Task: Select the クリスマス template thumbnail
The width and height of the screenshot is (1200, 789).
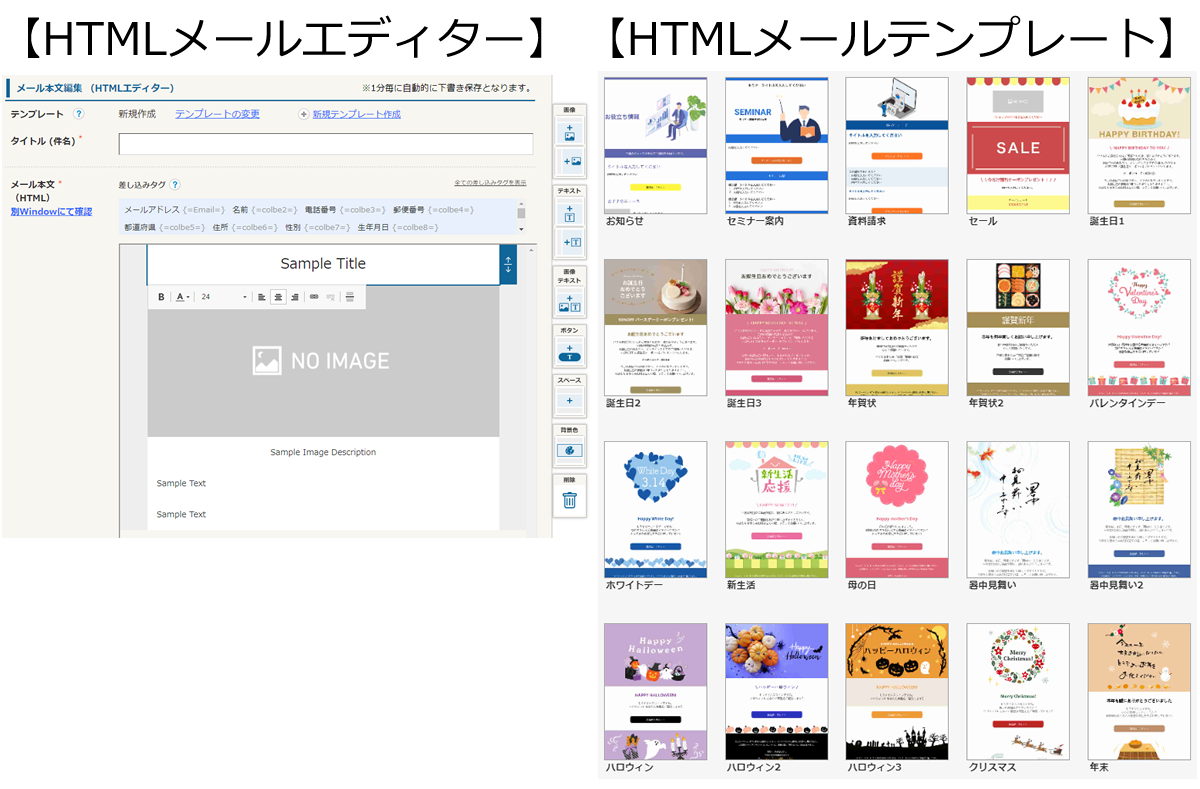Action: pyautogui.click(x=1018, y=692)
